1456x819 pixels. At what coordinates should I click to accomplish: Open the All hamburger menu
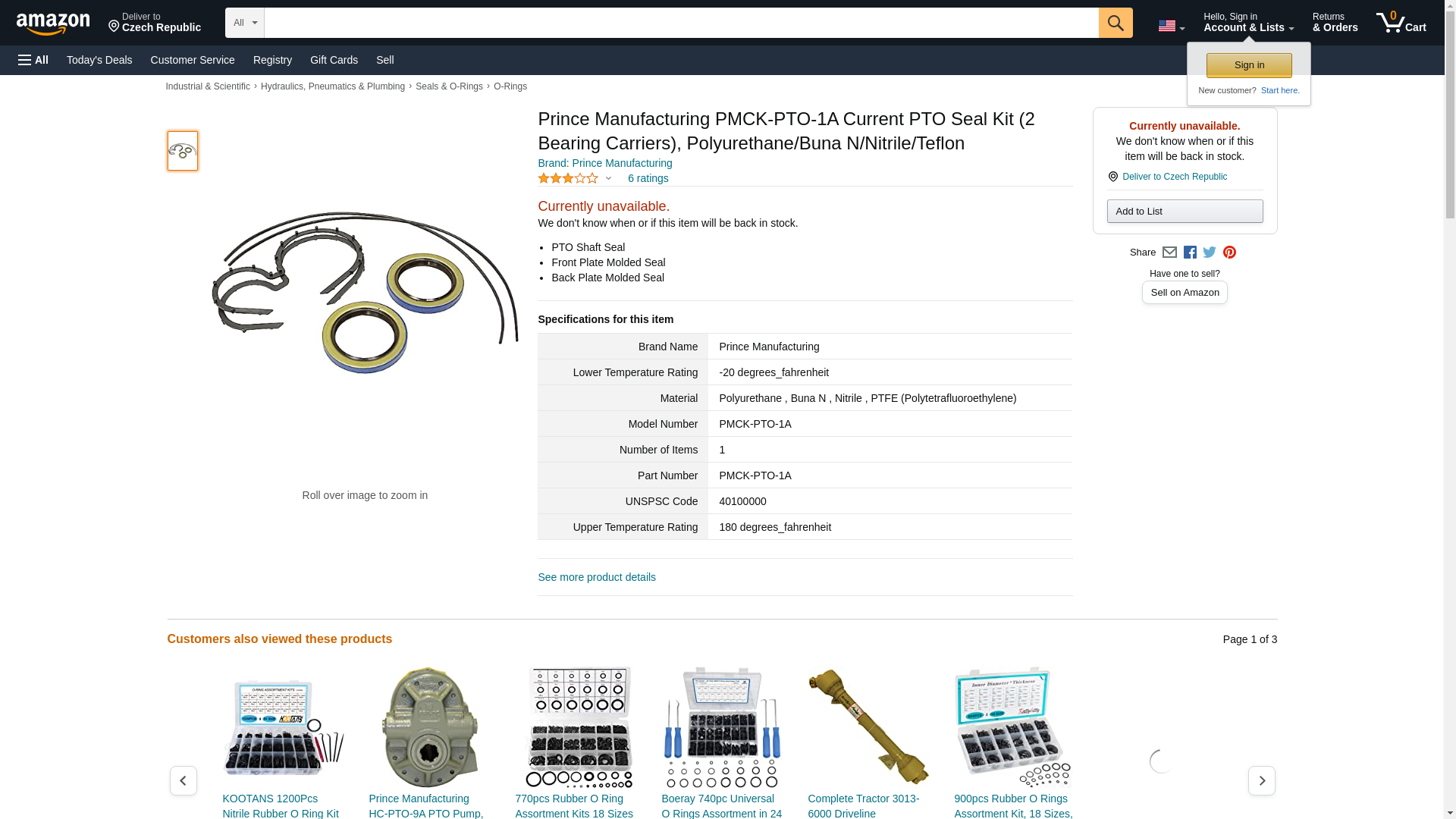[33, 60]
